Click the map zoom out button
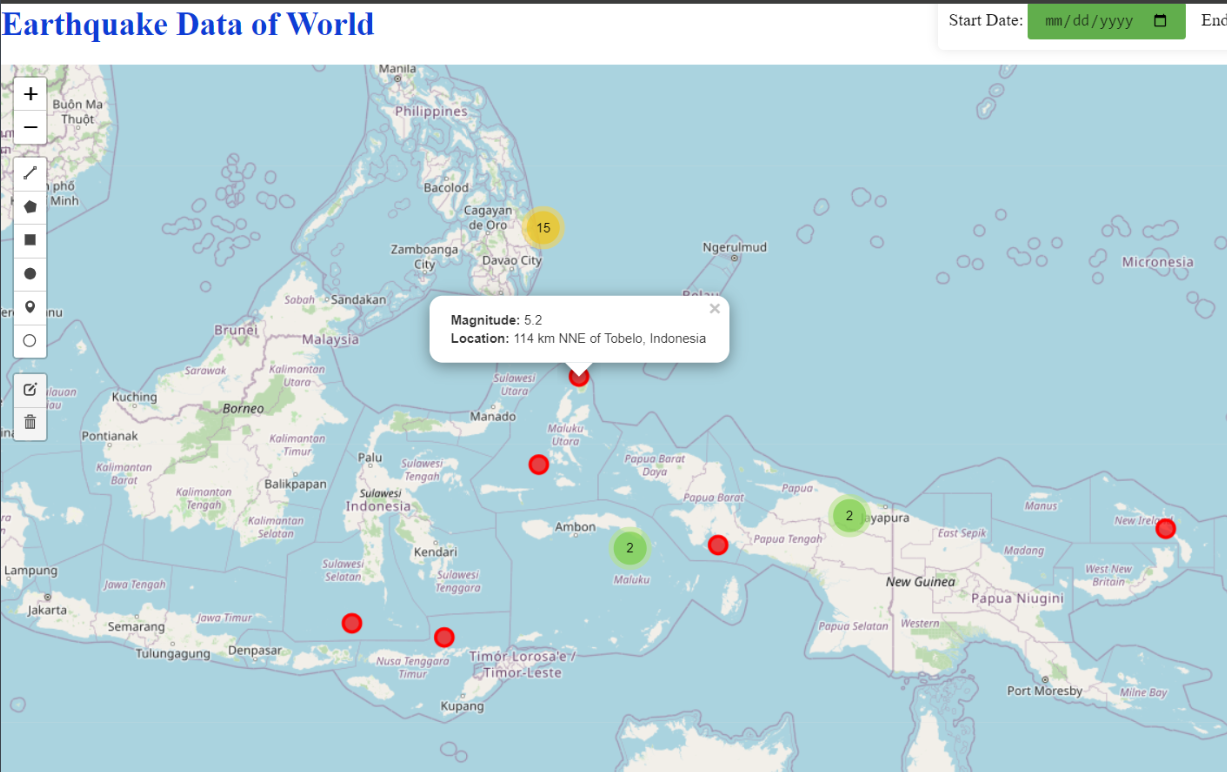 pyautogui.click(x=30, y=128)
